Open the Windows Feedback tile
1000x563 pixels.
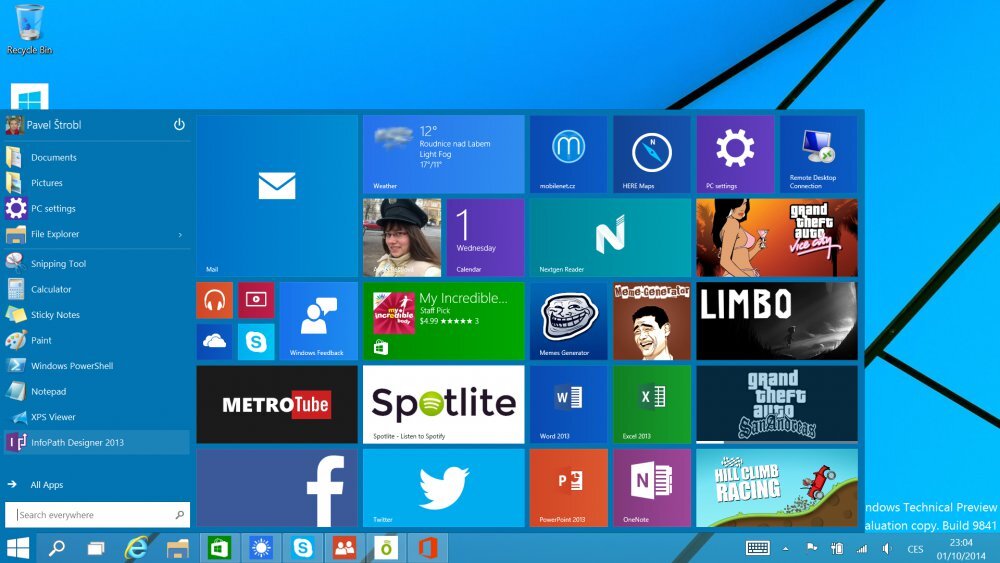click(x=318, y=321)
